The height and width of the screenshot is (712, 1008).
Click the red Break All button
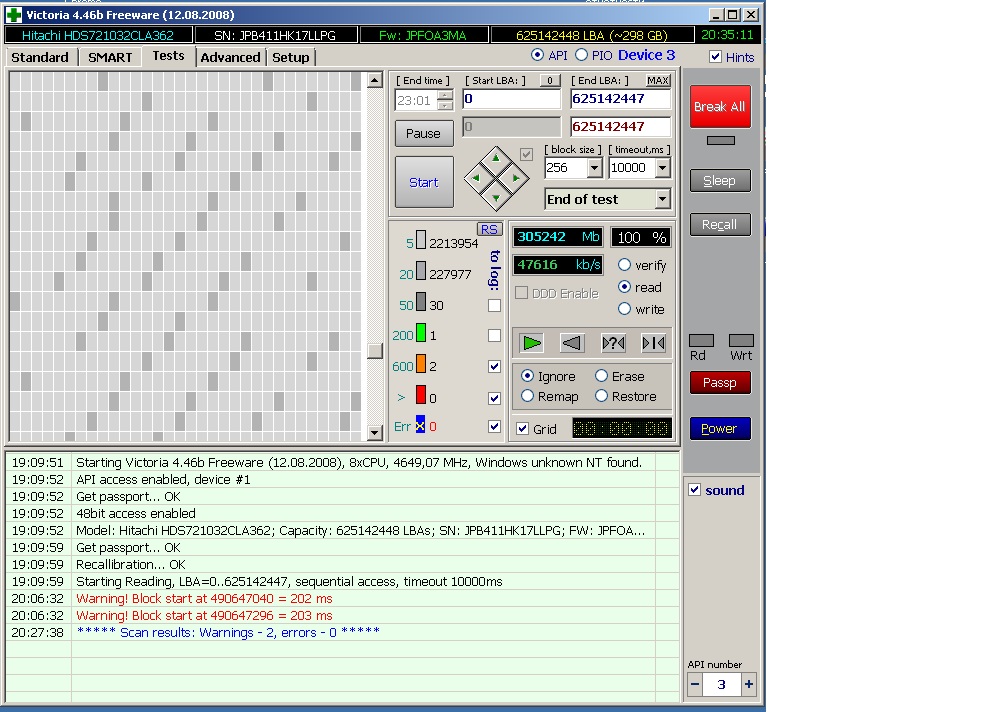[x=720, y=107]
